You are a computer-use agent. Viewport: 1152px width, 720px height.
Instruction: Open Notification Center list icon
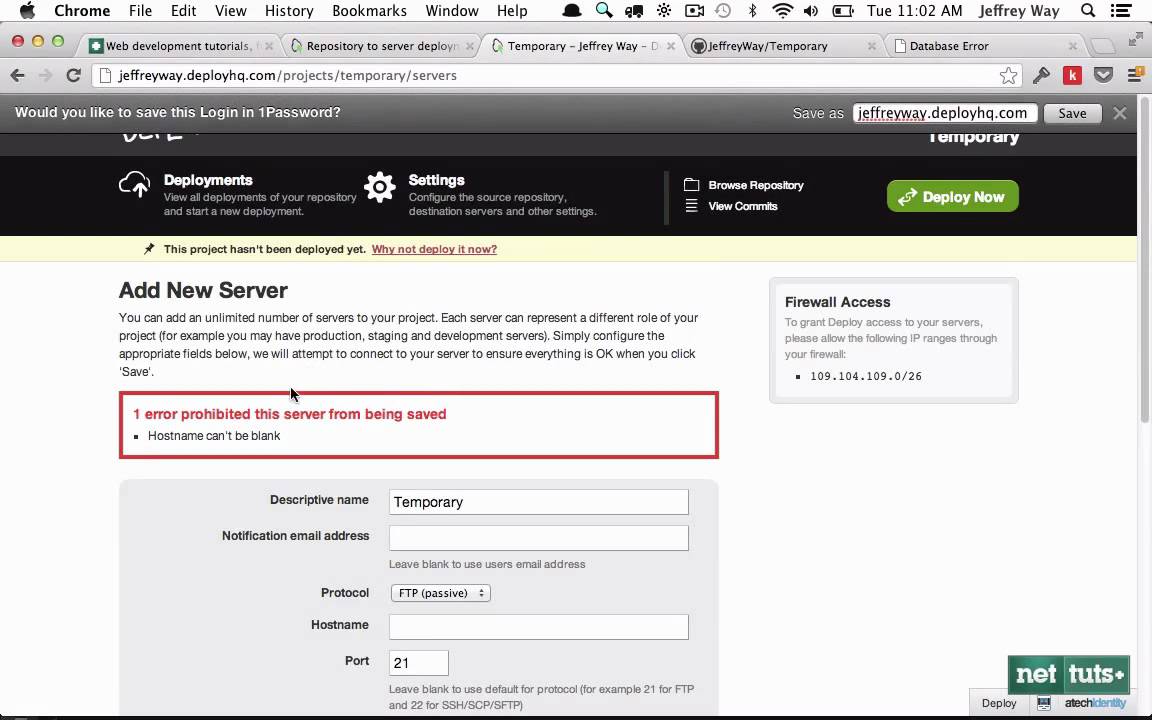1121,11
